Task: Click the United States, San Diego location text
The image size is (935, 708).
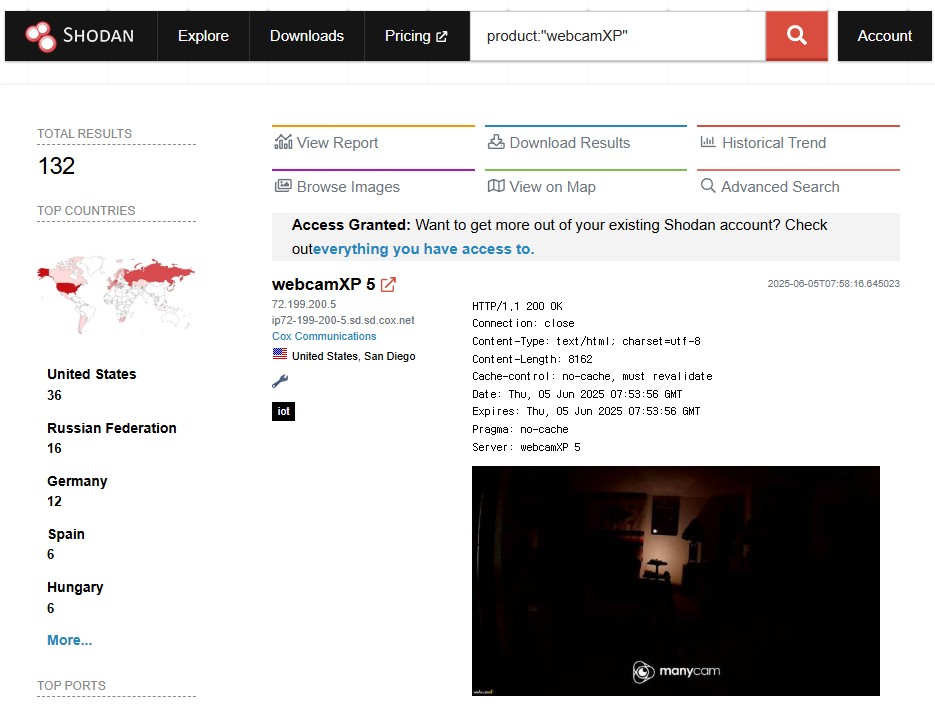Action: pos(354,356)
